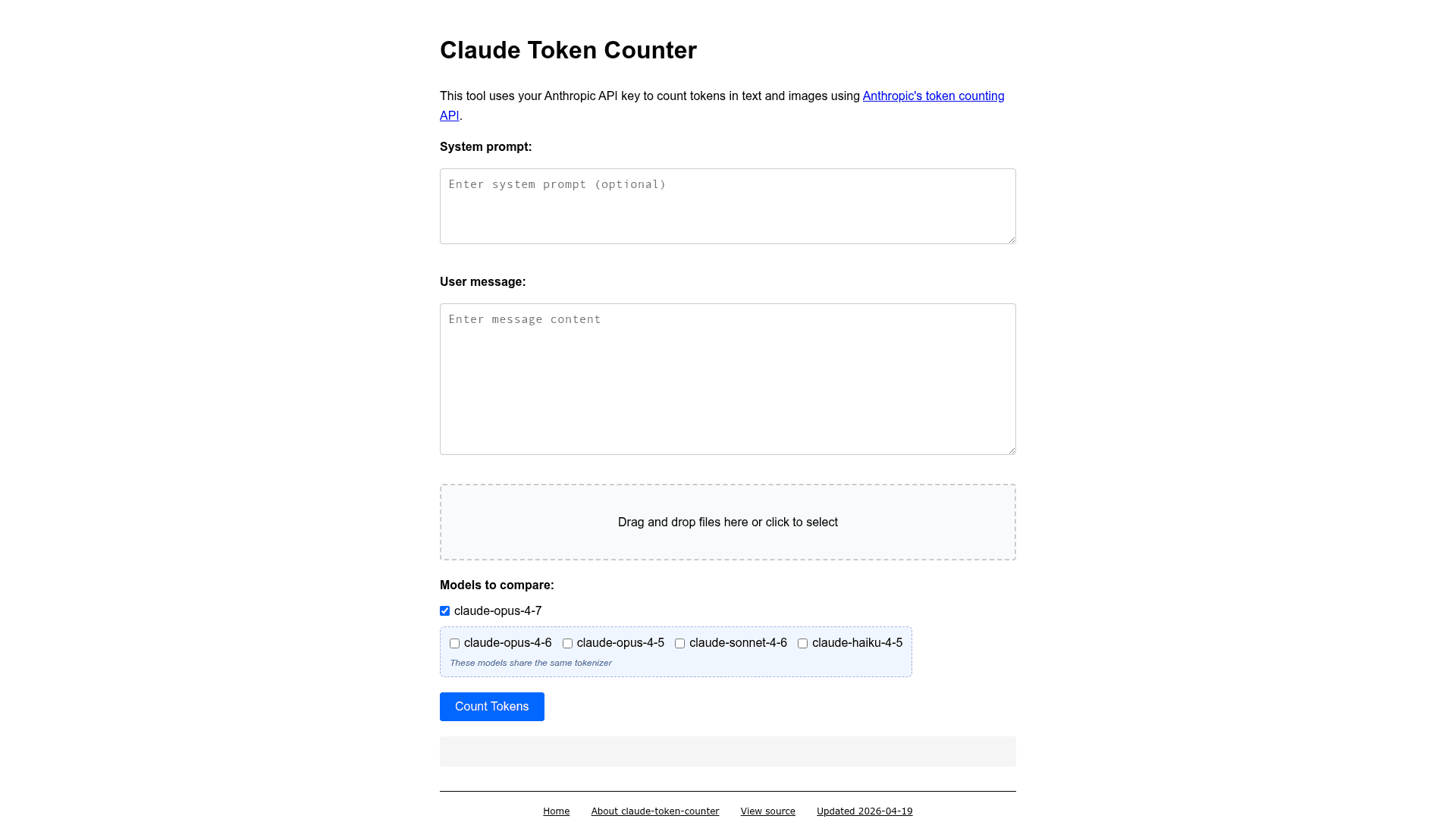Screen dimensions: 1456x819
Task: Click the System prompt label
Action: (485, 146)
